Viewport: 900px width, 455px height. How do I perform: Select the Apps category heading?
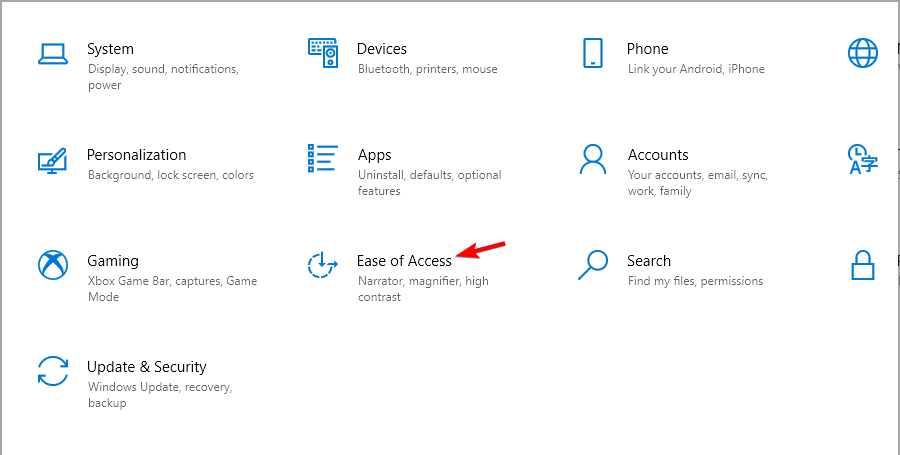pyautogui.click(x=374, y=155)
